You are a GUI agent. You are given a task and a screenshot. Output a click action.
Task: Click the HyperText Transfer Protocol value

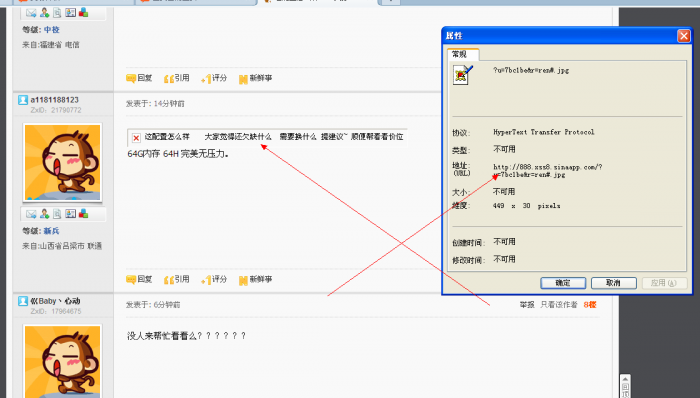(544, 132)
